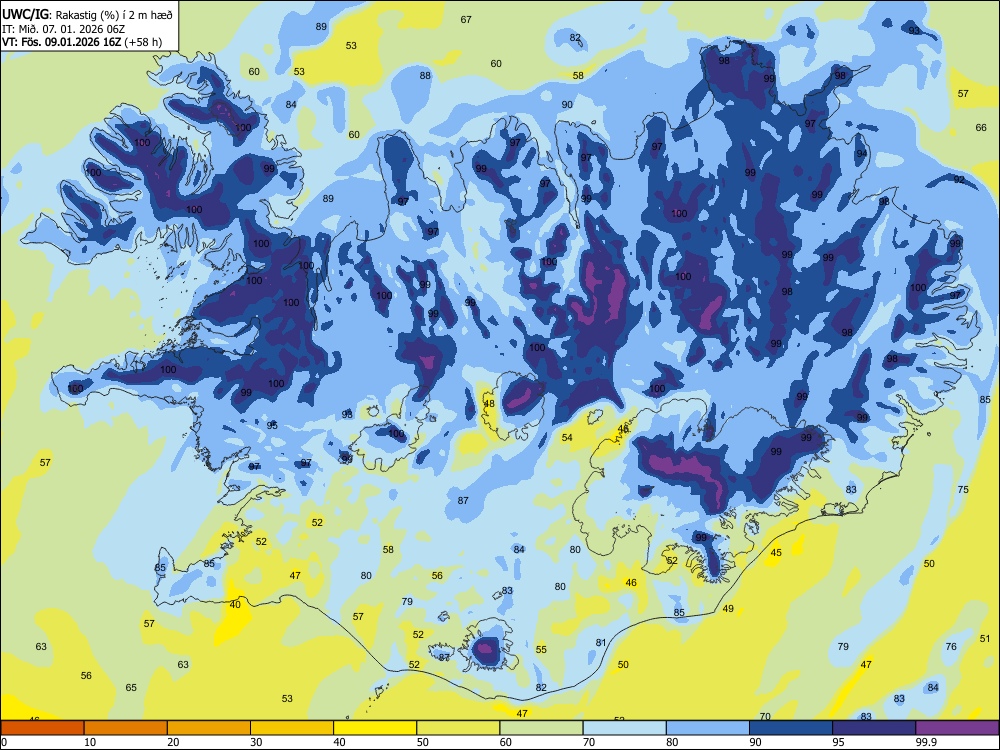This screenshot has width=1000, height=750.
Task: Click the 10–20 orange legend swatch
Action: tap(126, 728)
